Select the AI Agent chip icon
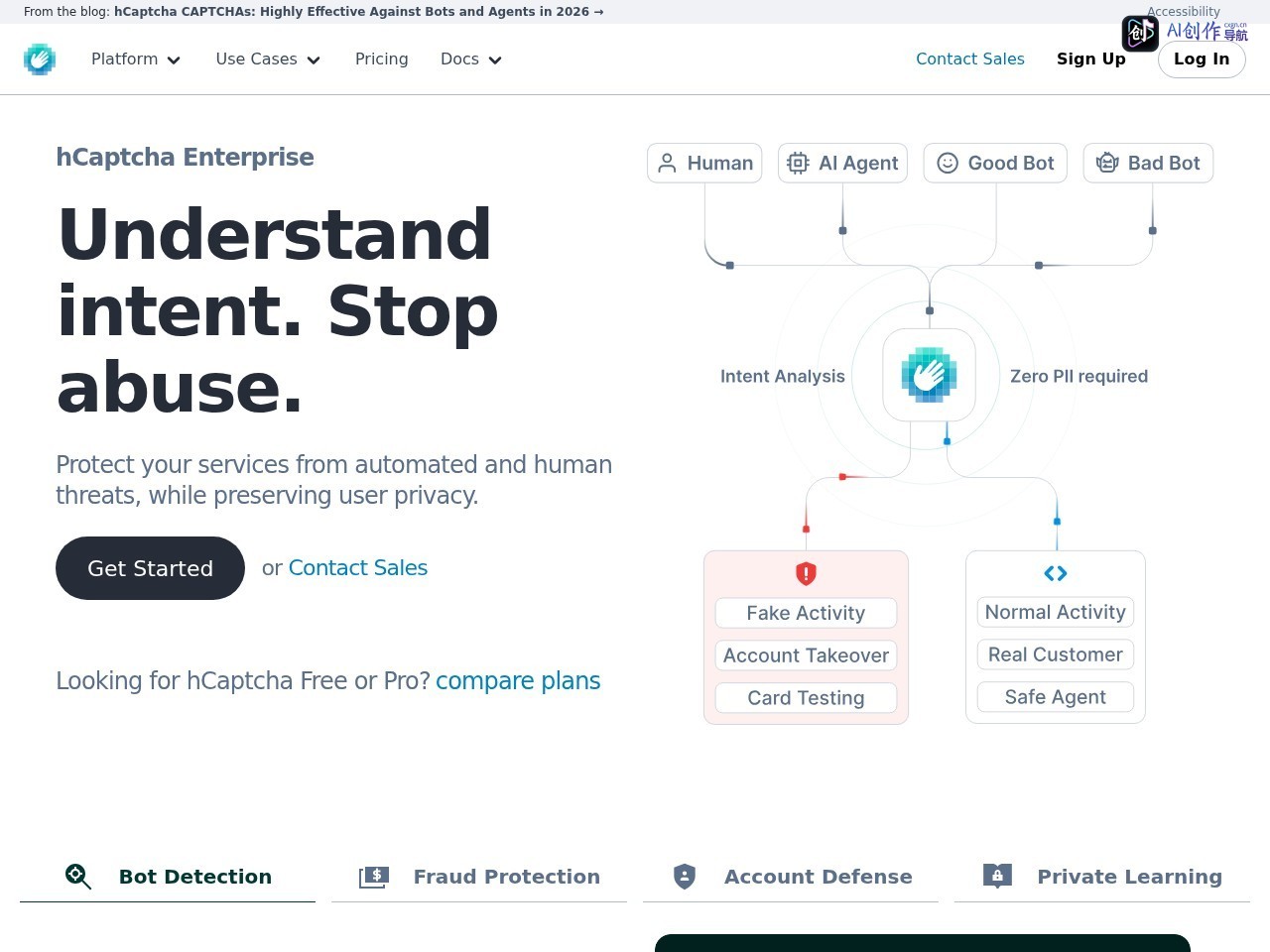The width and height of the screenshot is (1270, 952). click(798, 163)
